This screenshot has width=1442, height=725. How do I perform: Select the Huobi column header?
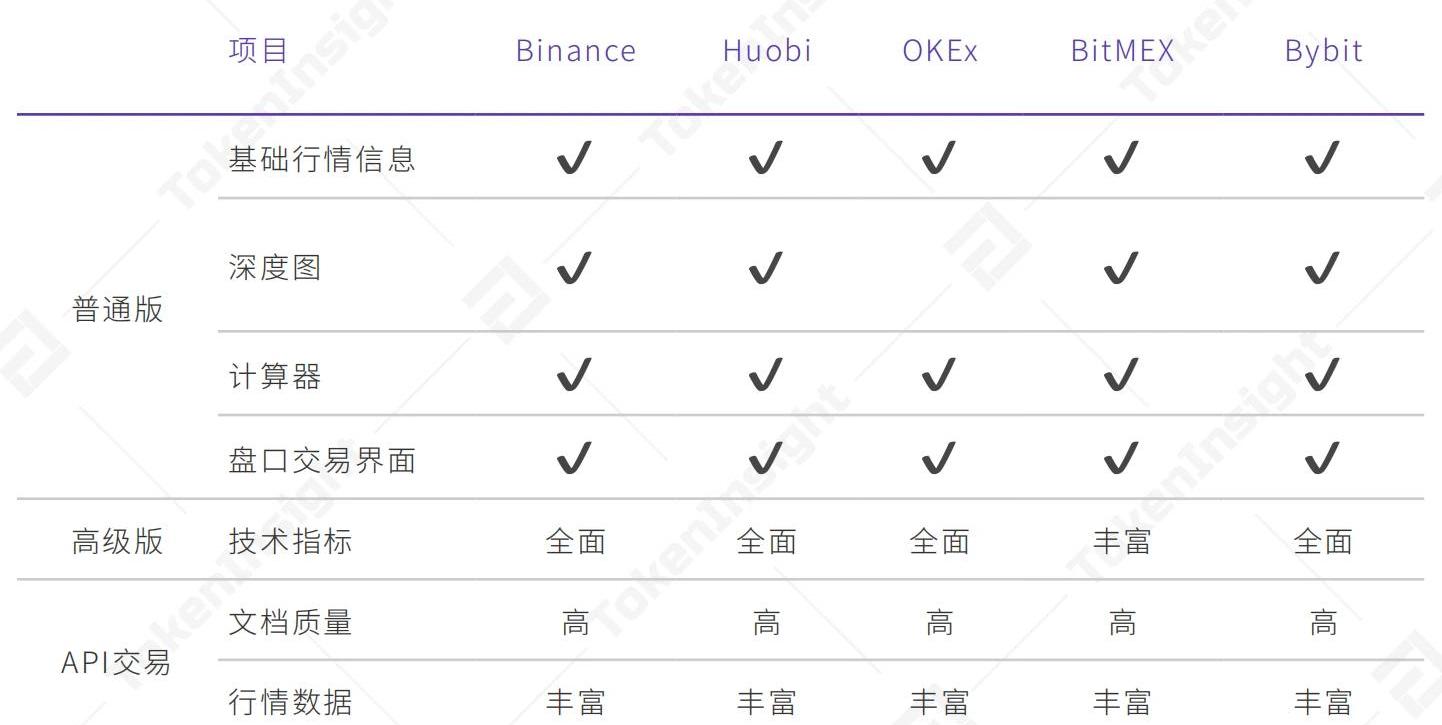coord(767,51)
